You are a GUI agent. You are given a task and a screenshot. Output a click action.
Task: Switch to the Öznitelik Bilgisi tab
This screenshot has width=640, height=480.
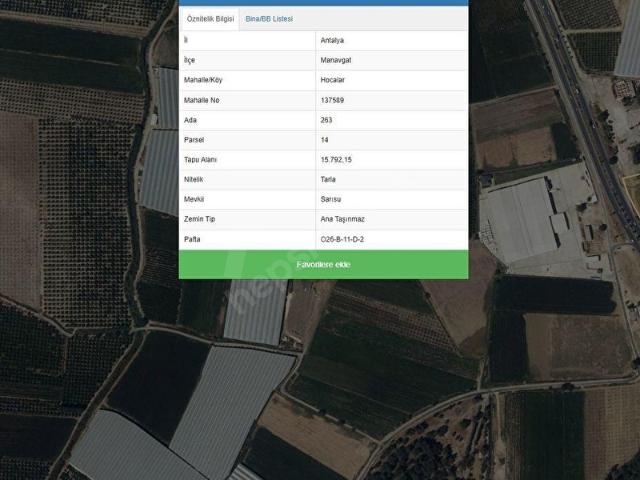[210, 19]
